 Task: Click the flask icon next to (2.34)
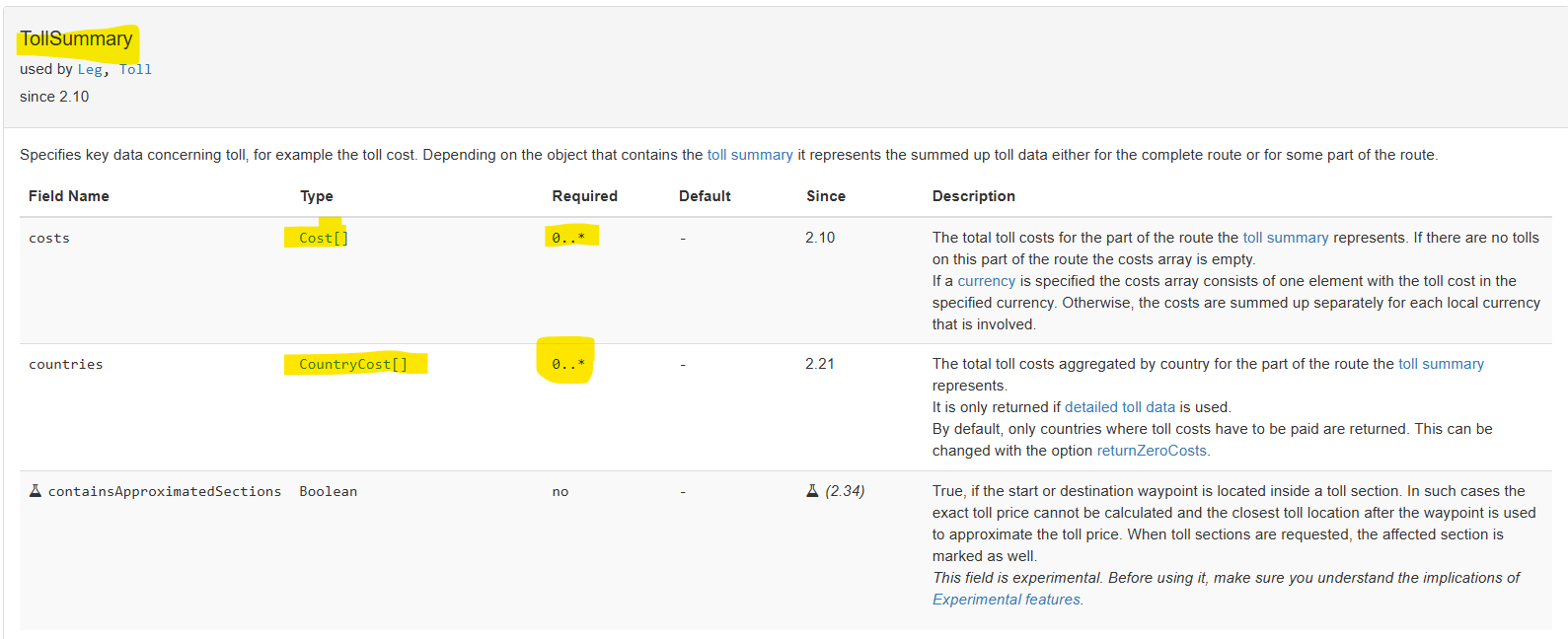[812, 491]
